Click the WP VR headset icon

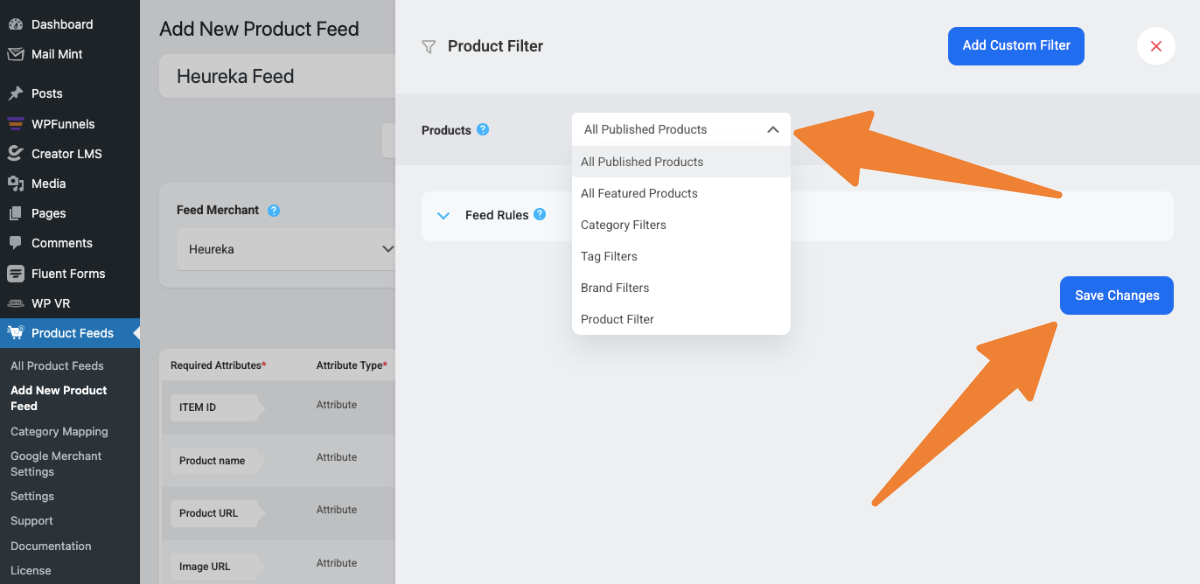(15, 303)
